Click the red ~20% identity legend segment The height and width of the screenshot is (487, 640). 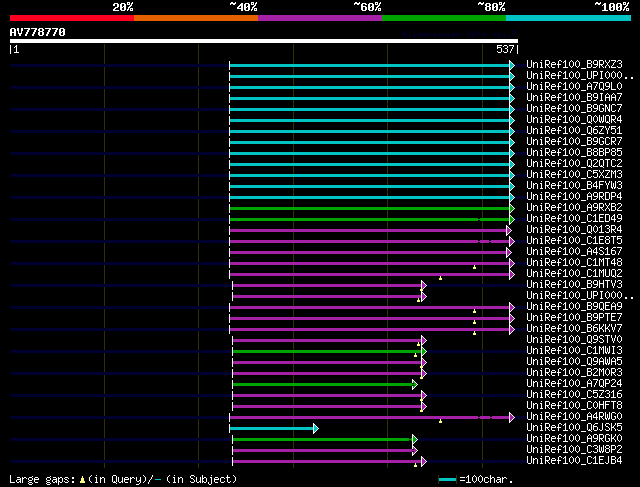pyautogui.click(x=72, y=18)
